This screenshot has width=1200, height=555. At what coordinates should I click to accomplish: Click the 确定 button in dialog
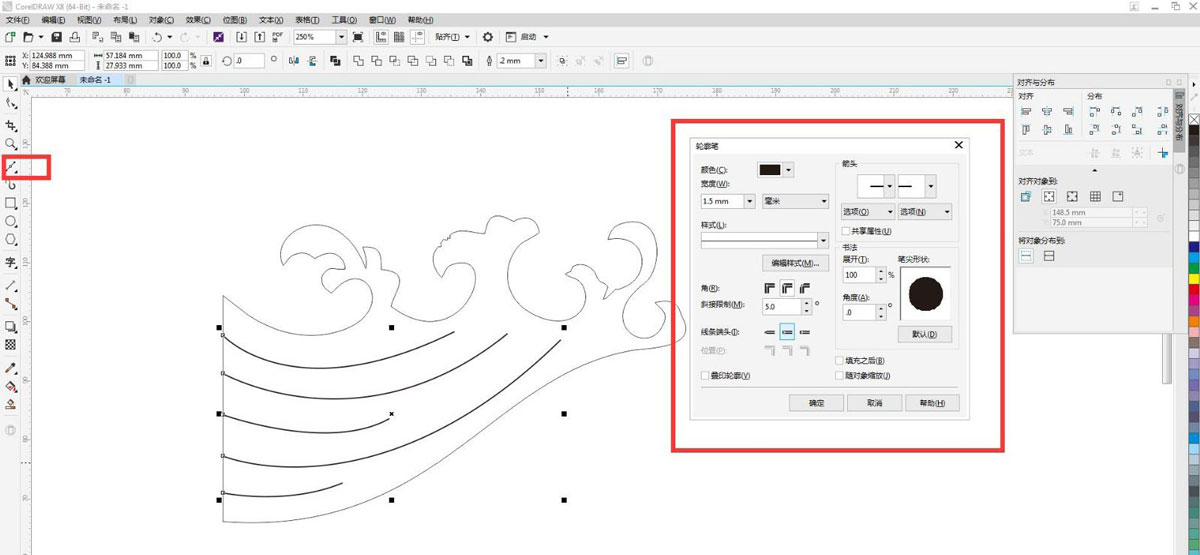(x=815, y=403)
